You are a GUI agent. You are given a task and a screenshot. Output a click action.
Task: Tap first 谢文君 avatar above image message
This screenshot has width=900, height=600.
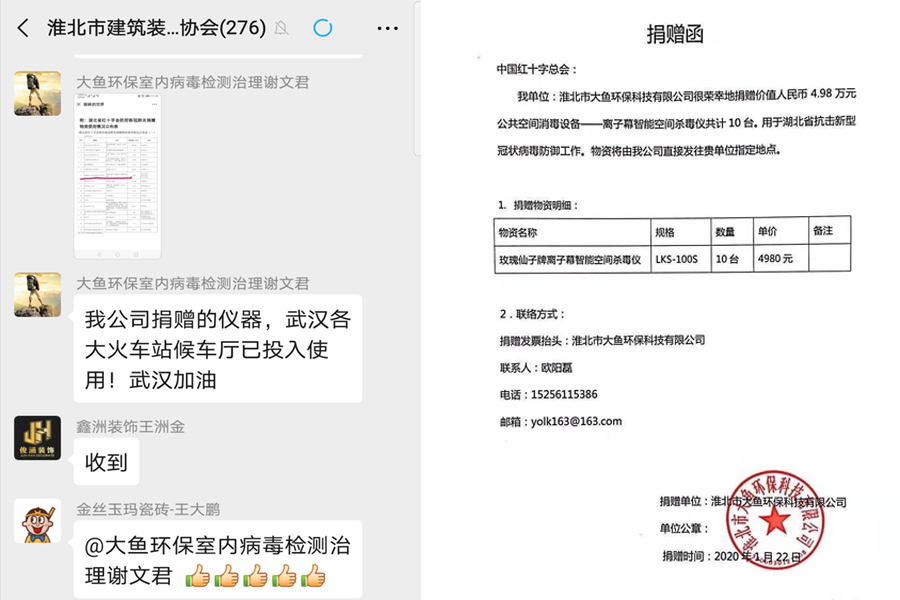tap(37, 94)
